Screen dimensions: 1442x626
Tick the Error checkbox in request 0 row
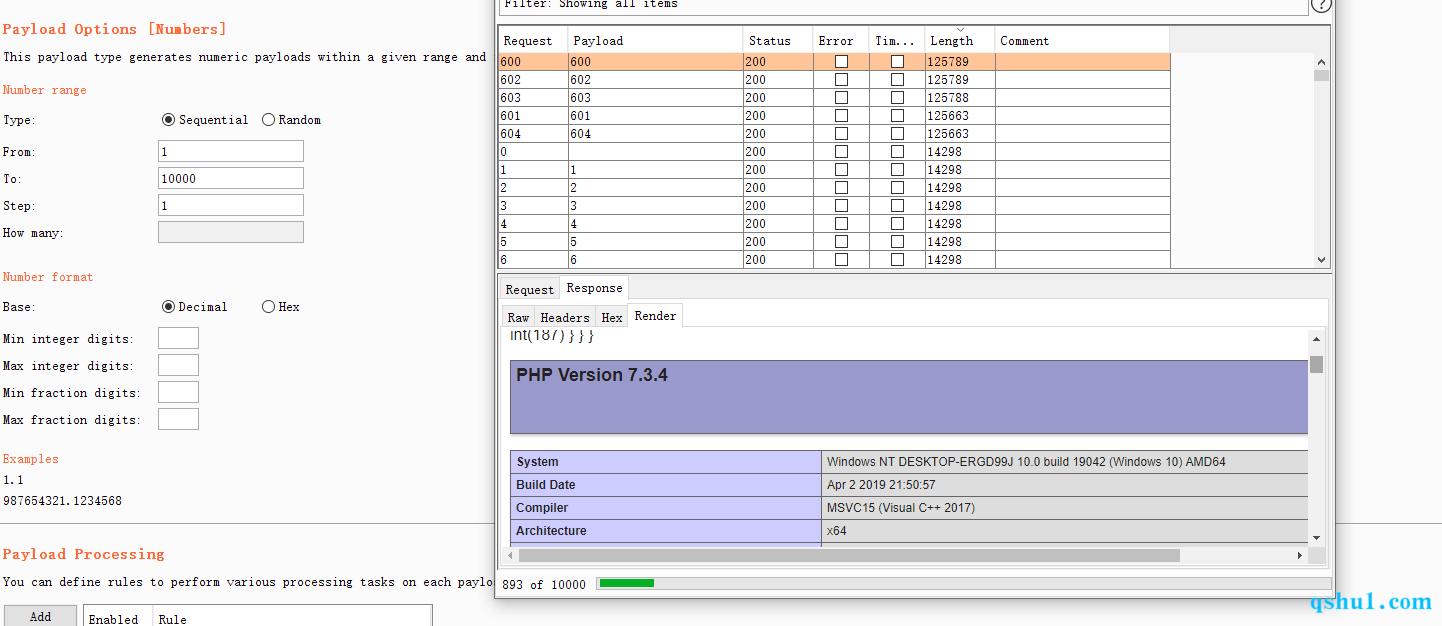click(841, 152)
